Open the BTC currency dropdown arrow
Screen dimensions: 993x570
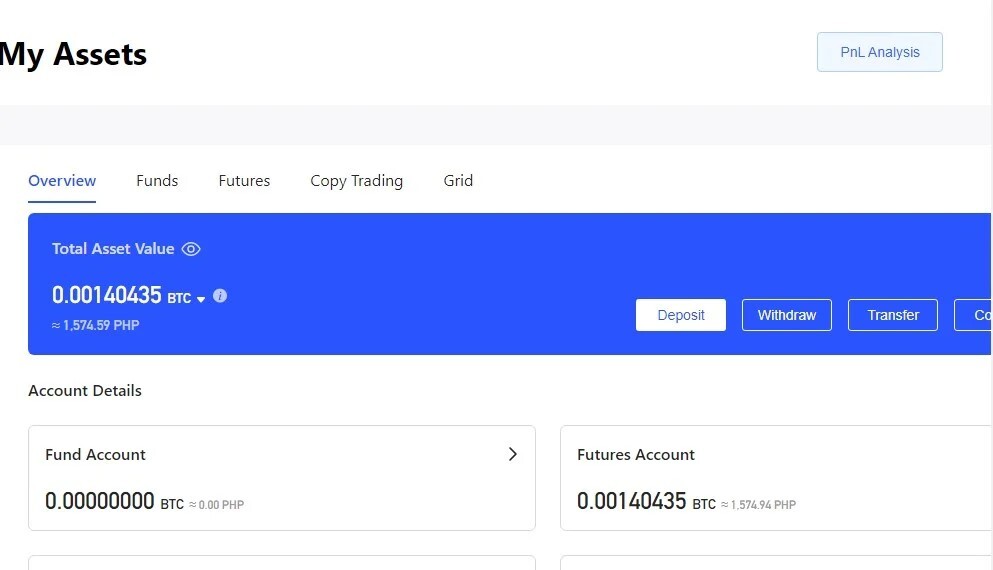pos(201,300)
